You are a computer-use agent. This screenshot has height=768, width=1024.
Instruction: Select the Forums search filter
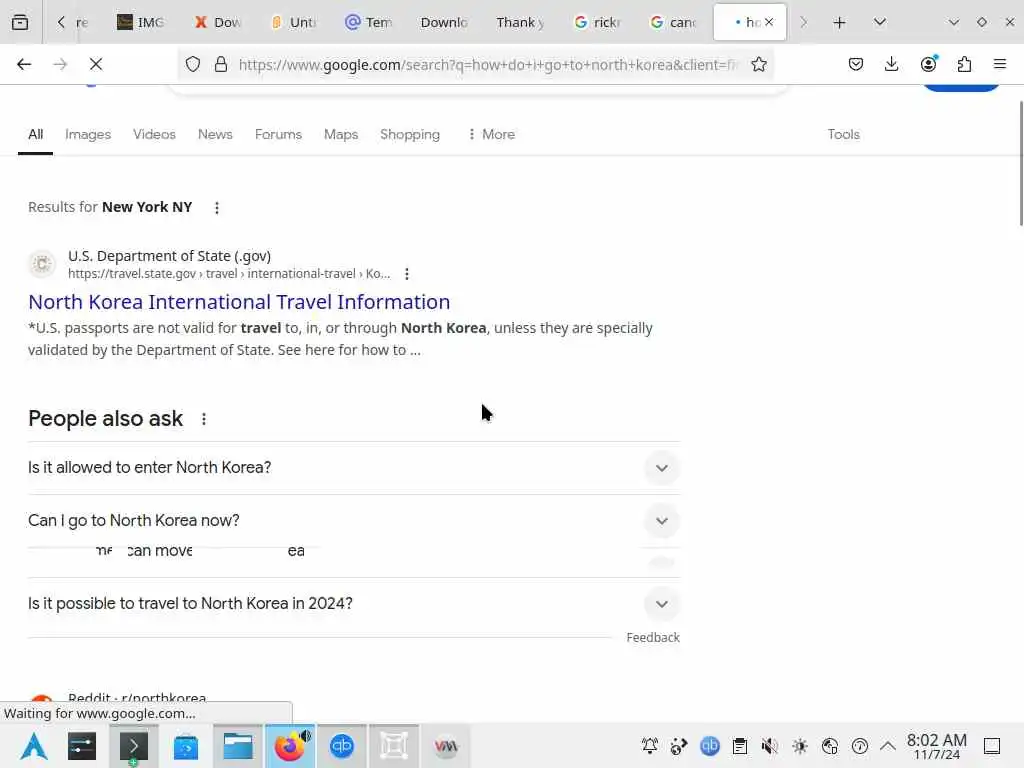[x=278, y=135]
